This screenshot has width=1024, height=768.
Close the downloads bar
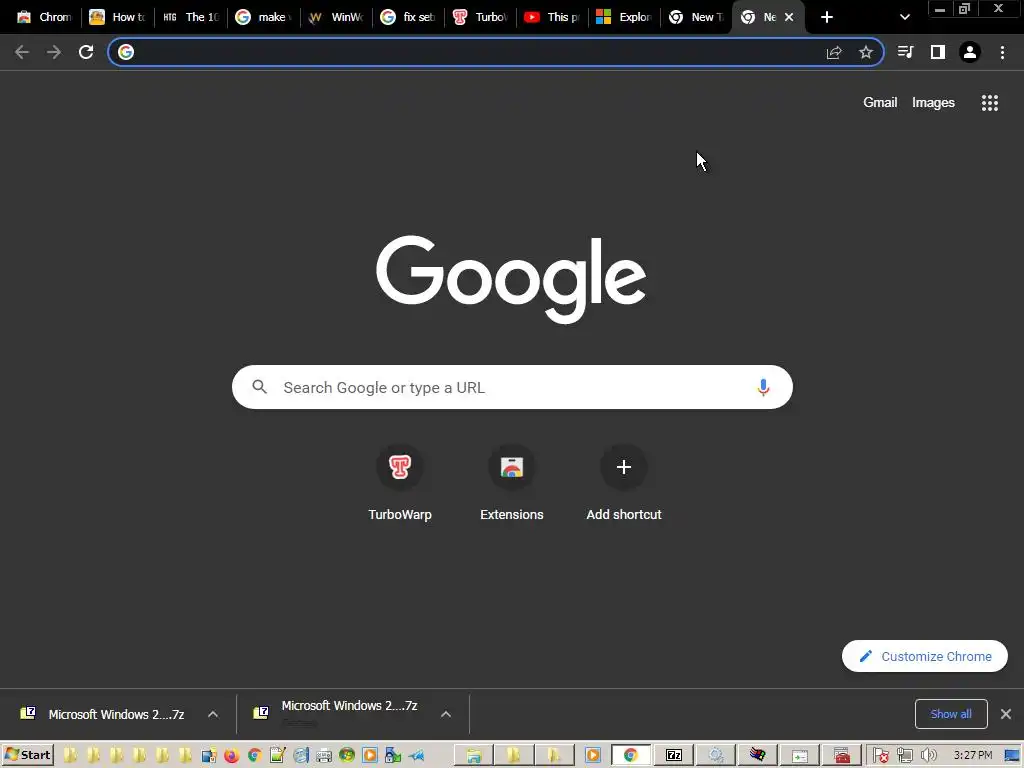tap(1006, 714)
